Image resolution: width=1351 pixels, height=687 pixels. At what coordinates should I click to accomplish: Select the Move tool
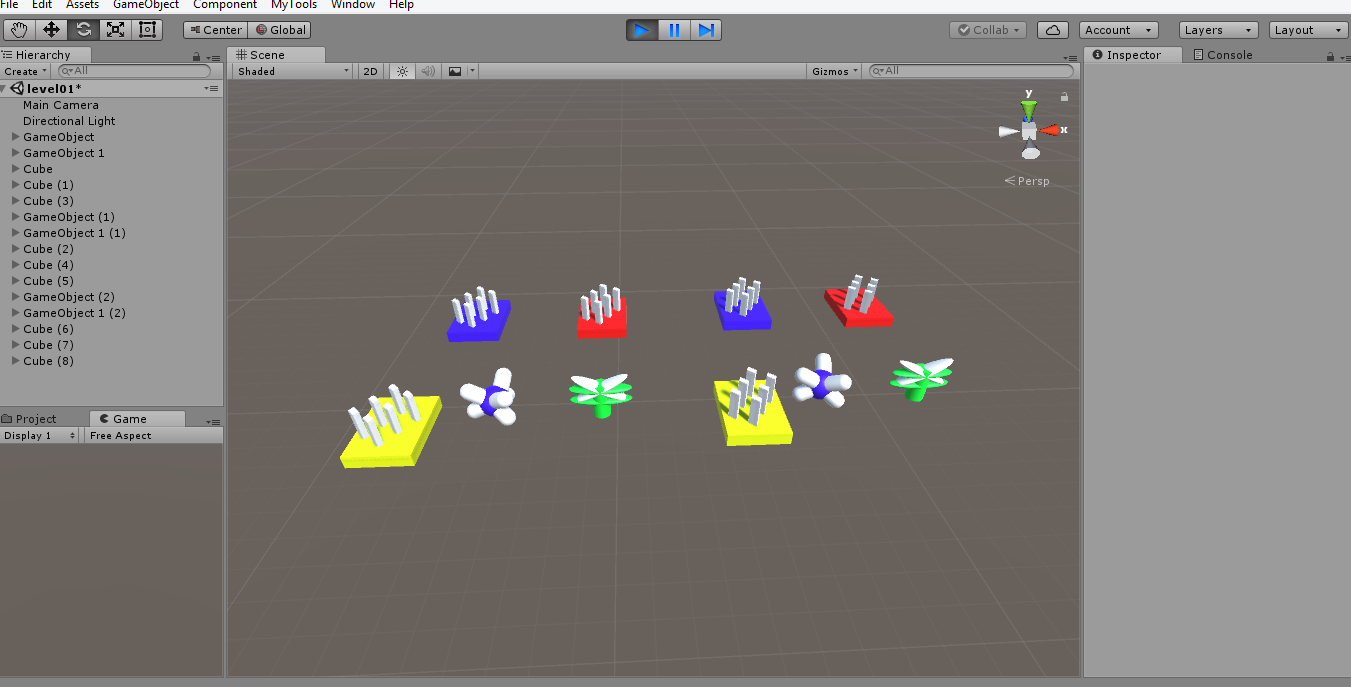click(52, 30)
